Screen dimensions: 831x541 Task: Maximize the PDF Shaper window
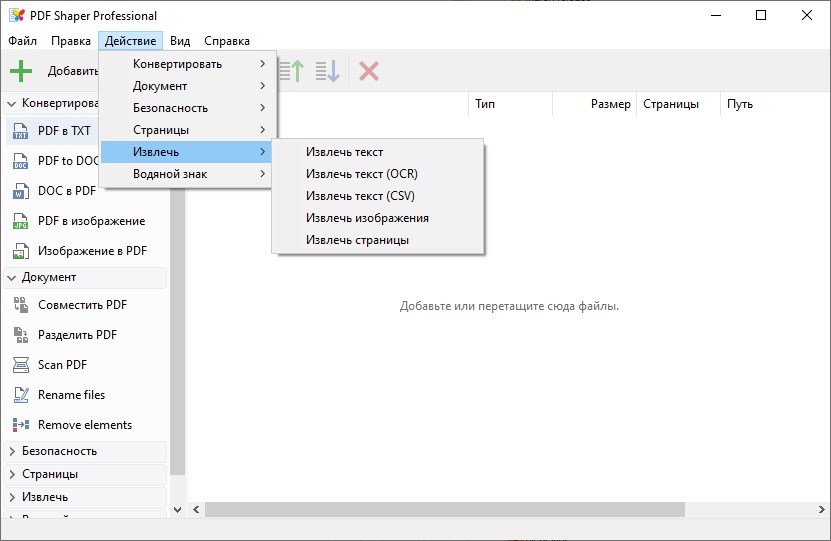[761, 15]
